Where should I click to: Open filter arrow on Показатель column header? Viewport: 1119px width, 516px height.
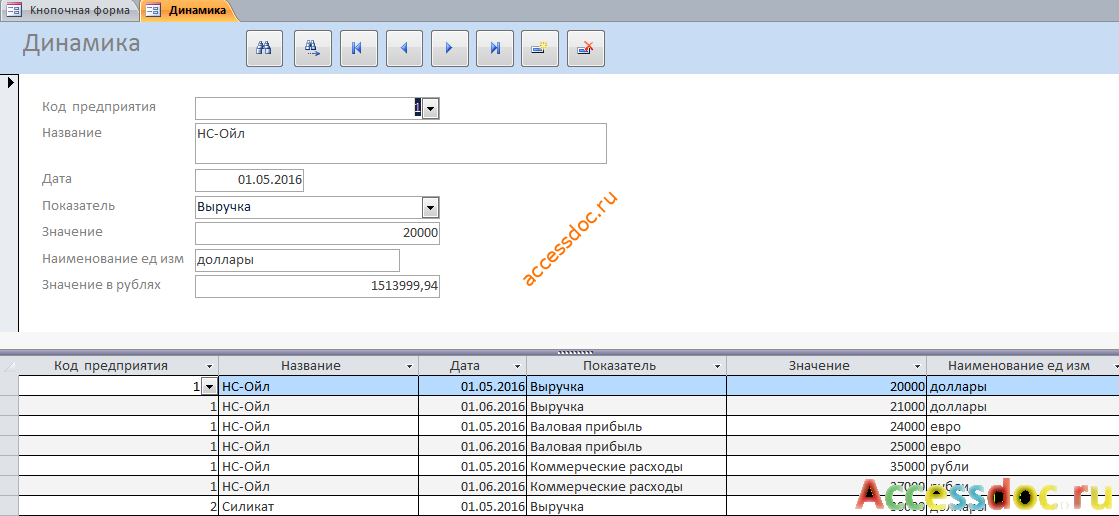click(718, 366)
